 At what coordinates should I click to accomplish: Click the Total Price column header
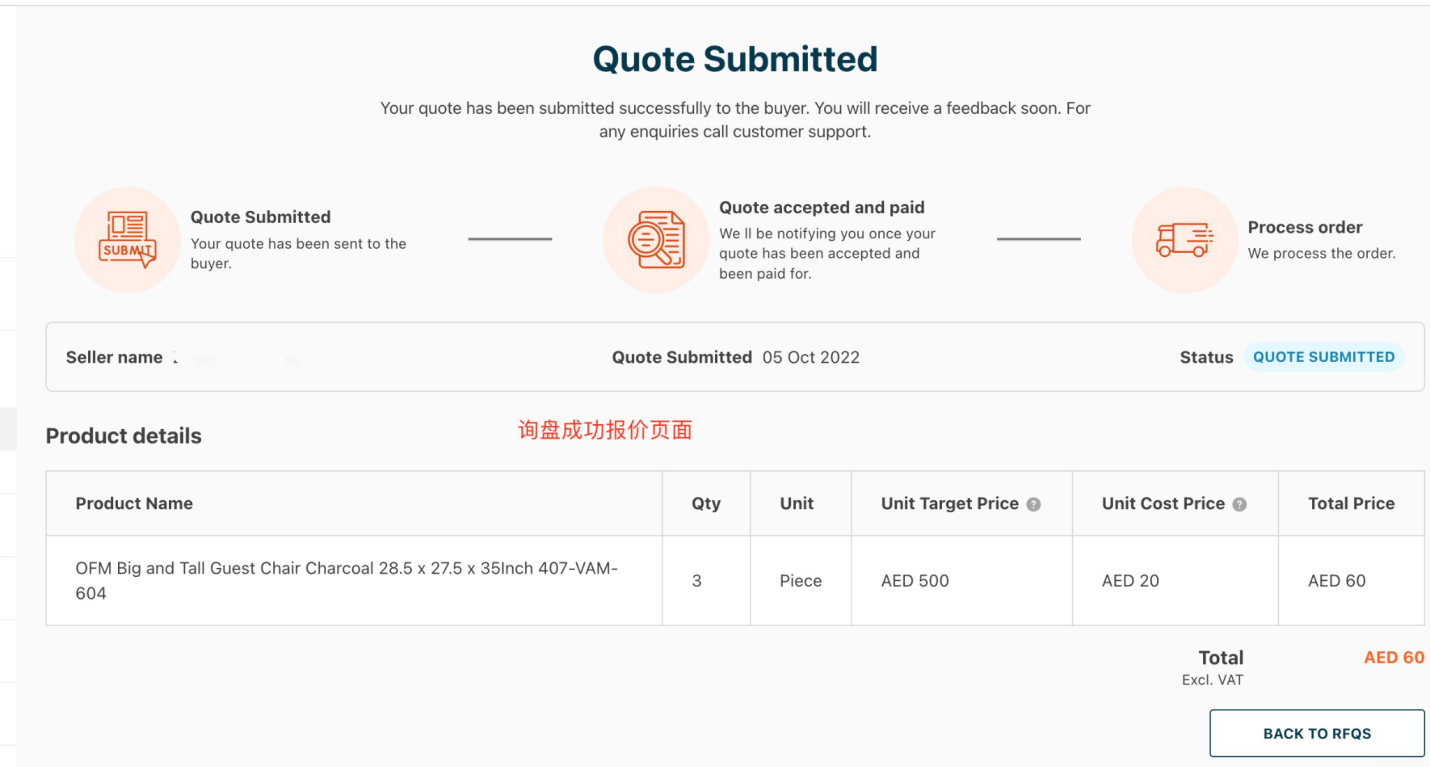pyautogui.click(x=1351, y=503)
